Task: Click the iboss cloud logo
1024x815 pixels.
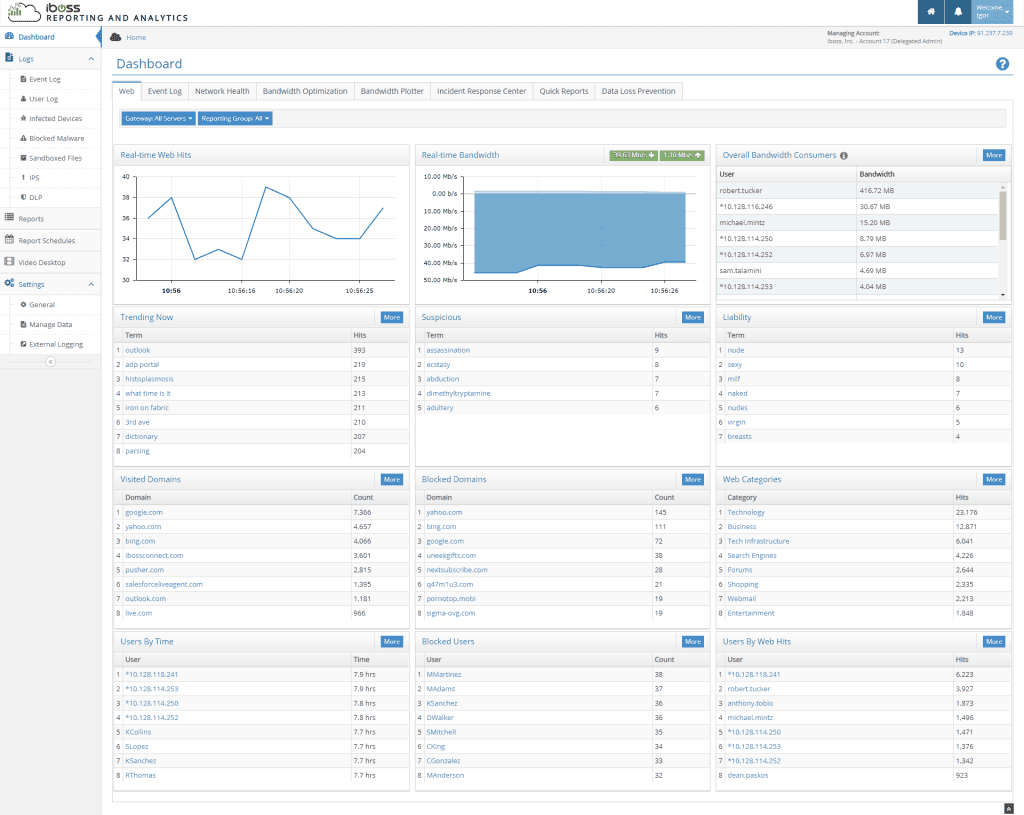Action: point(20,11)
